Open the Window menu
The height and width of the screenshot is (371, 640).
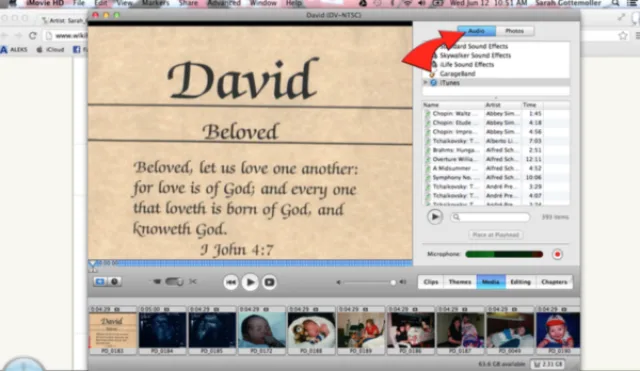263,3
